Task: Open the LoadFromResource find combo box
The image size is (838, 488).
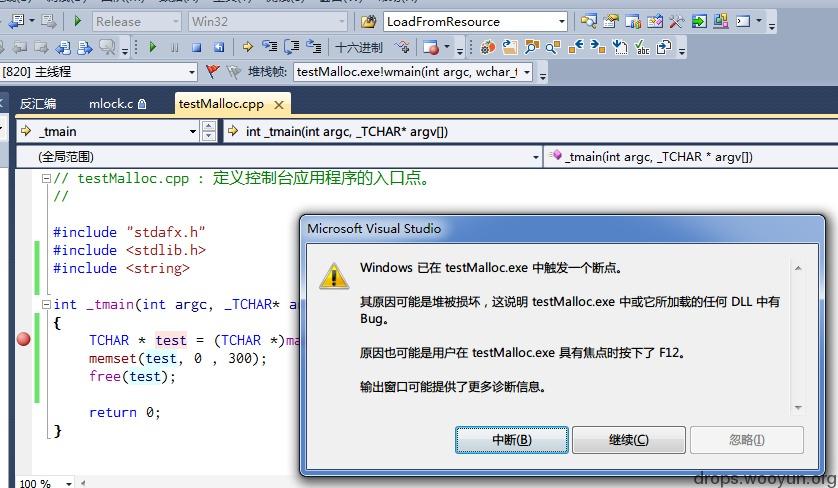Action: pyautogui.click(x=476, y=21)
